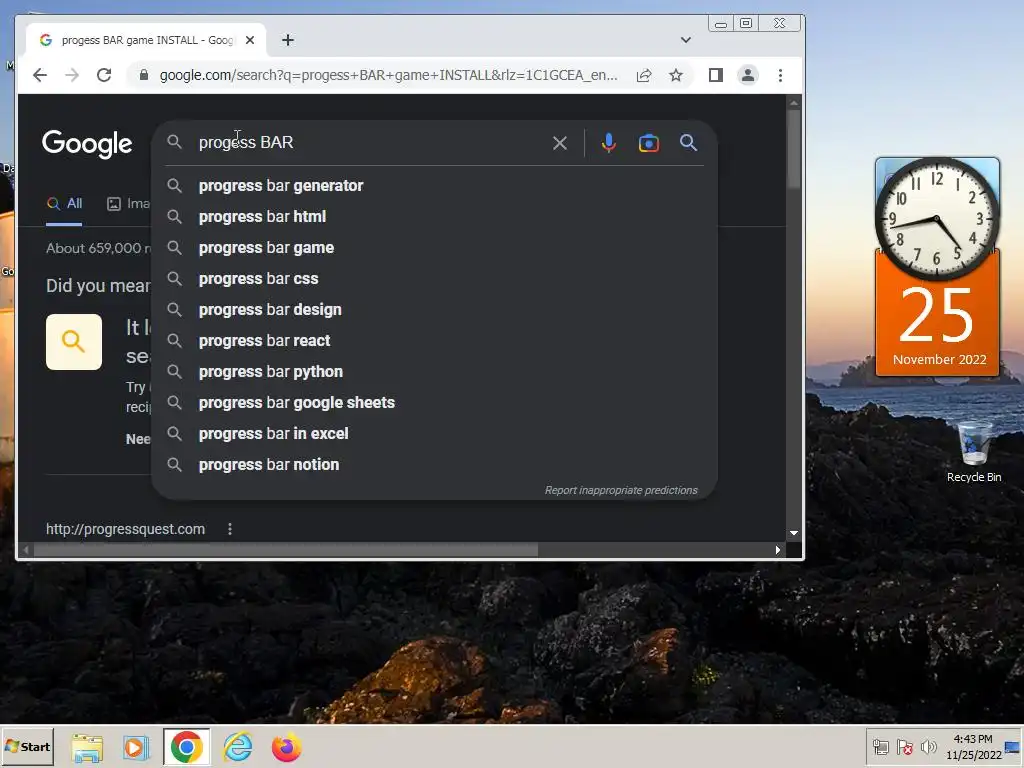This screenshot has height=768, width=1024.
Task: Close the progess BAR game INSTALL tab
Action: [x=249, y=40]
